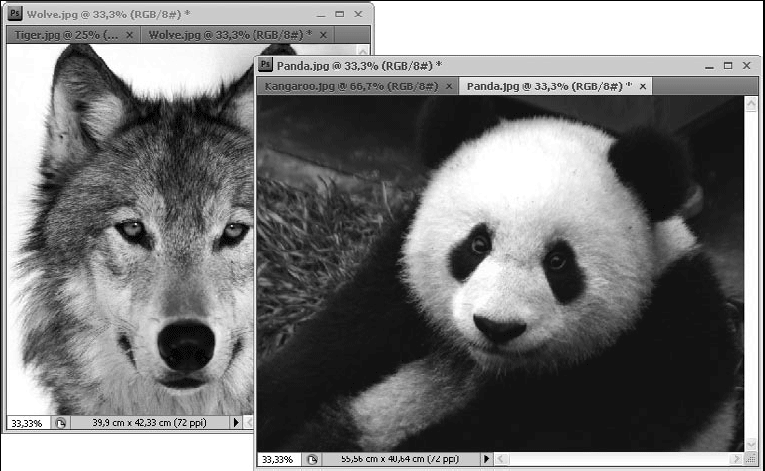Screen dimensions: 765x471
Task: Select the Panda.jpg document tab
Action: 548,87
